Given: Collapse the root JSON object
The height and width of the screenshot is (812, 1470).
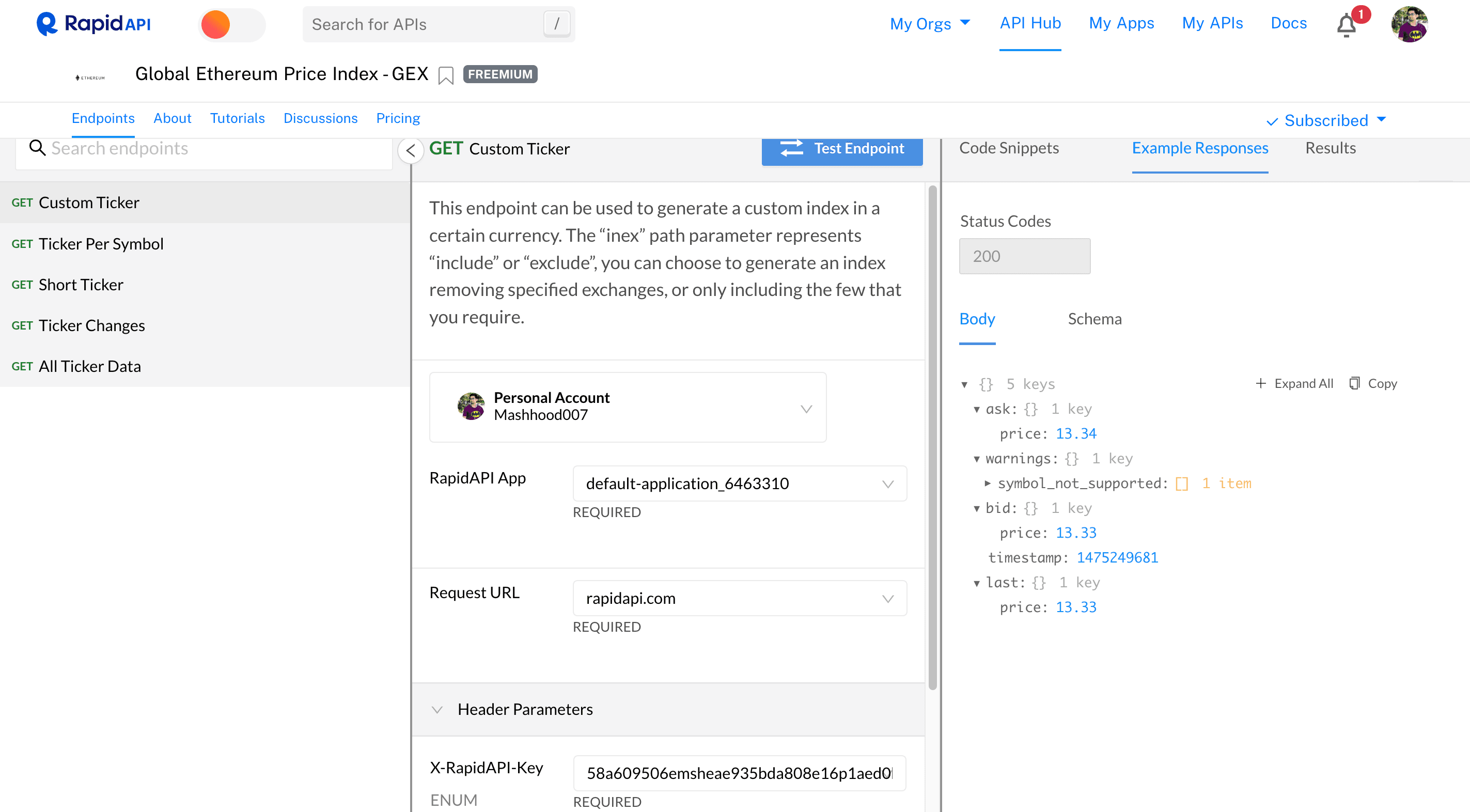Looking at the screenshot, I should pyautogui.click(x=964, y=385).
